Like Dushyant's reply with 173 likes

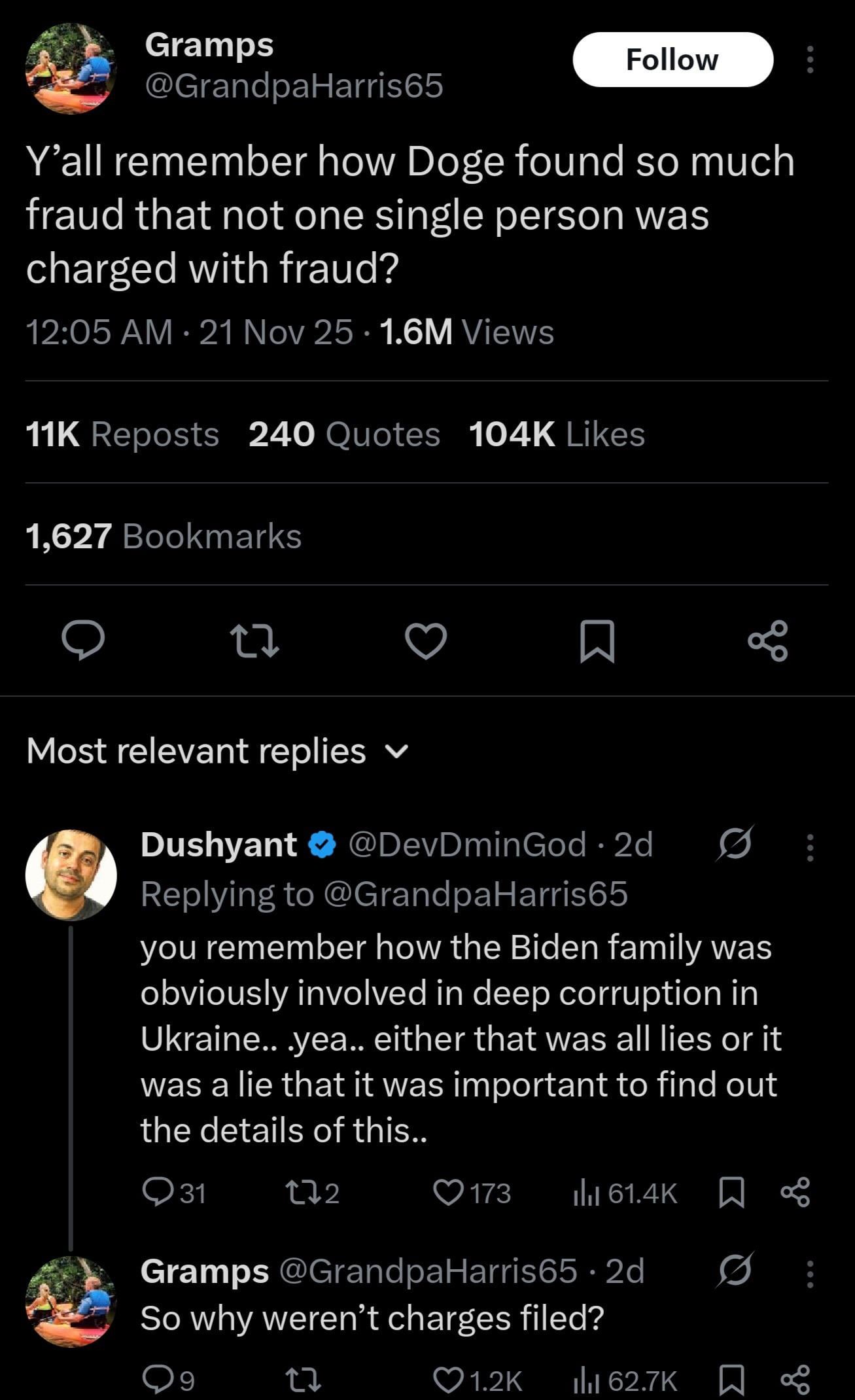click(x=449, y=1193)
